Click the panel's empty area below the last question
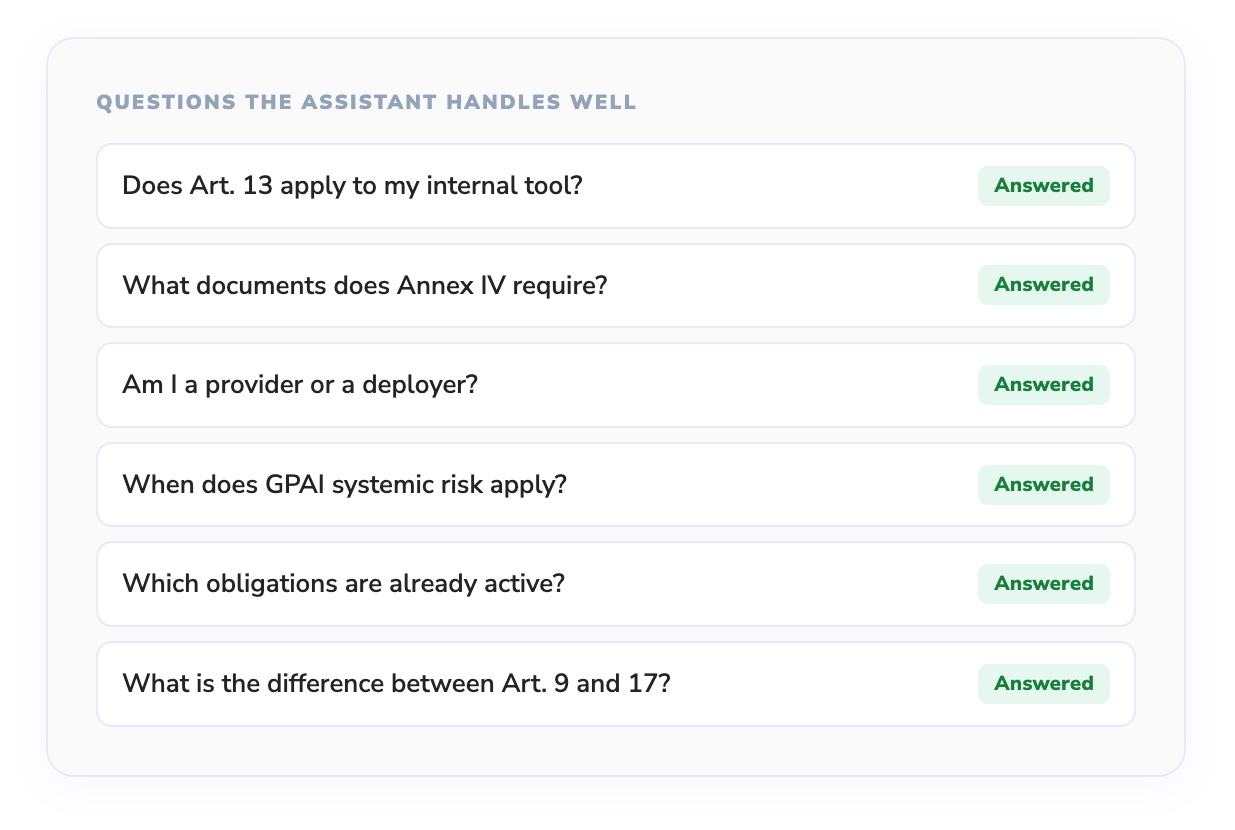Screen dimensions: 1235x830 coord(615,750)
